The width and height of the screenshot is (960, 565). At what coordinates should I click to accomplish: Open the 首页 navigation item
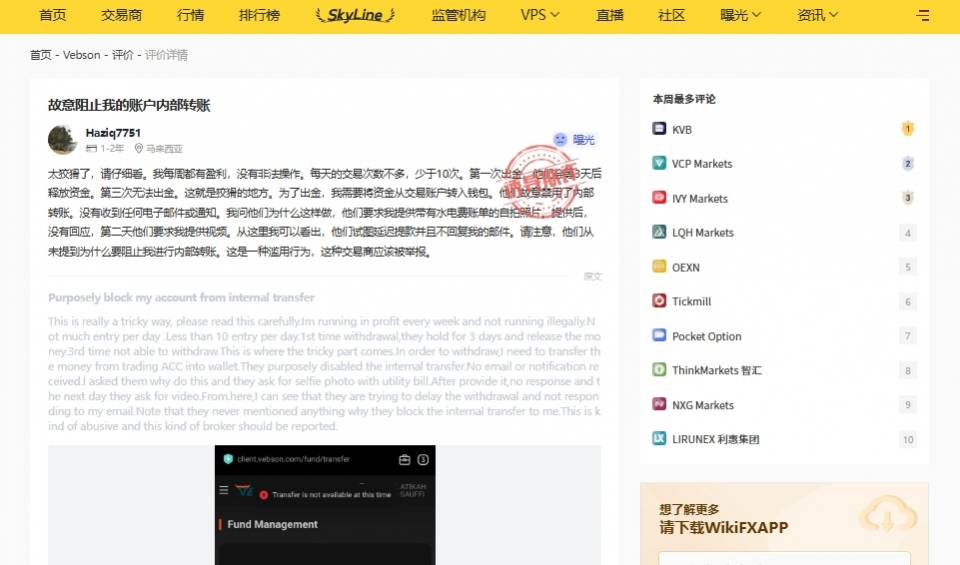click(53, 15)
